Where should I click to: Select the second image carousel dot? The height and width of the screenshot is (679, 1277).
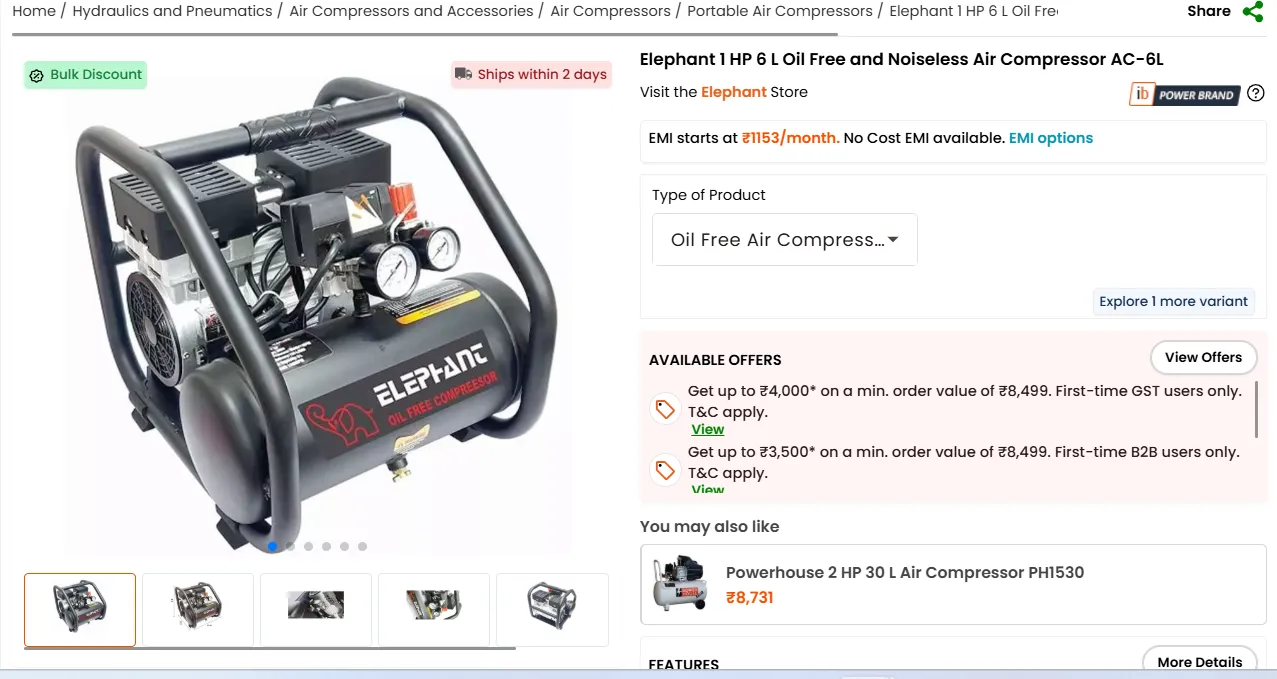290,547
